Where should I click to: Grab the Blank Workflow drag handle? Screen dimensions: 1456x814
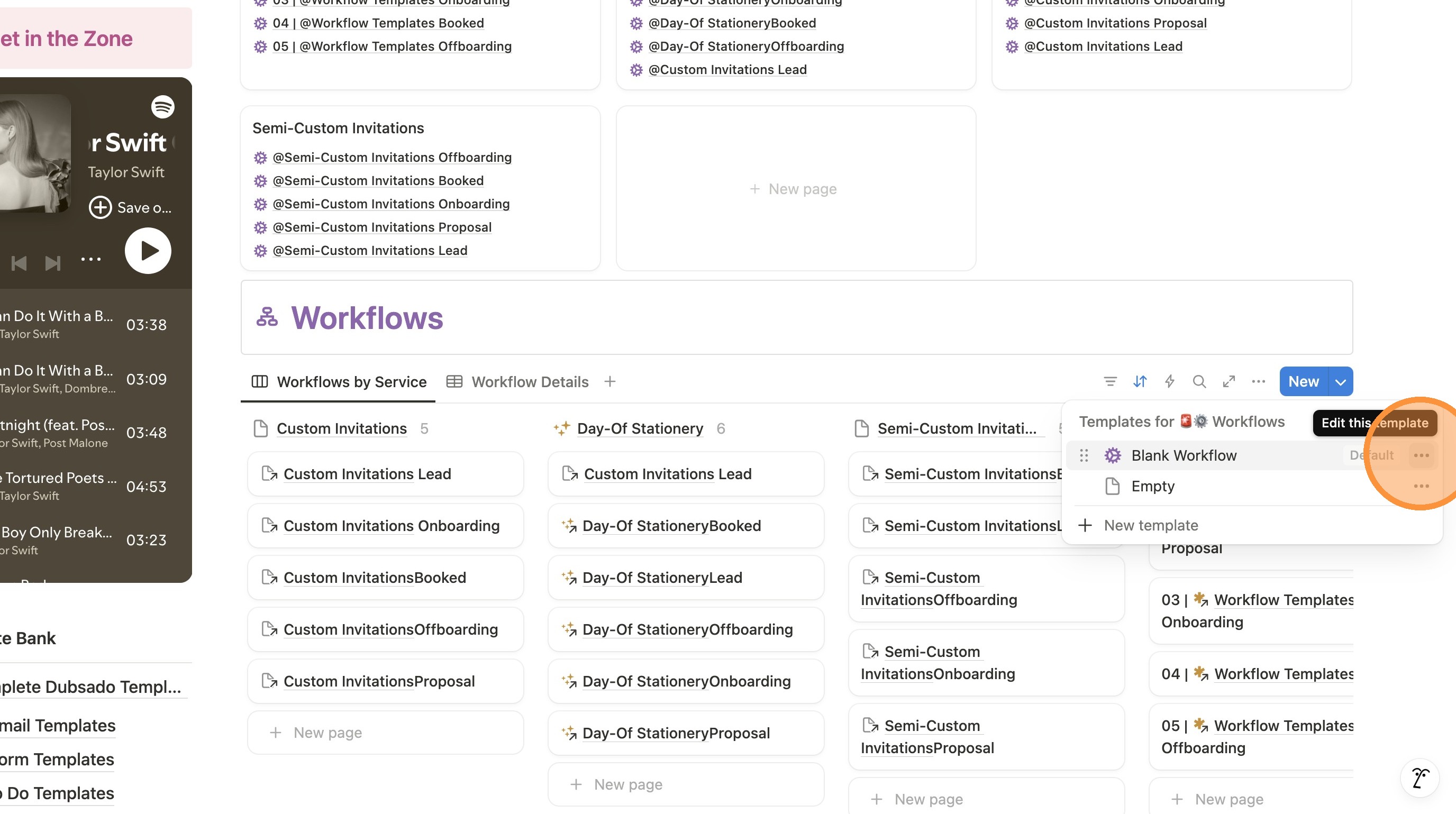[x=1084, y=455]
